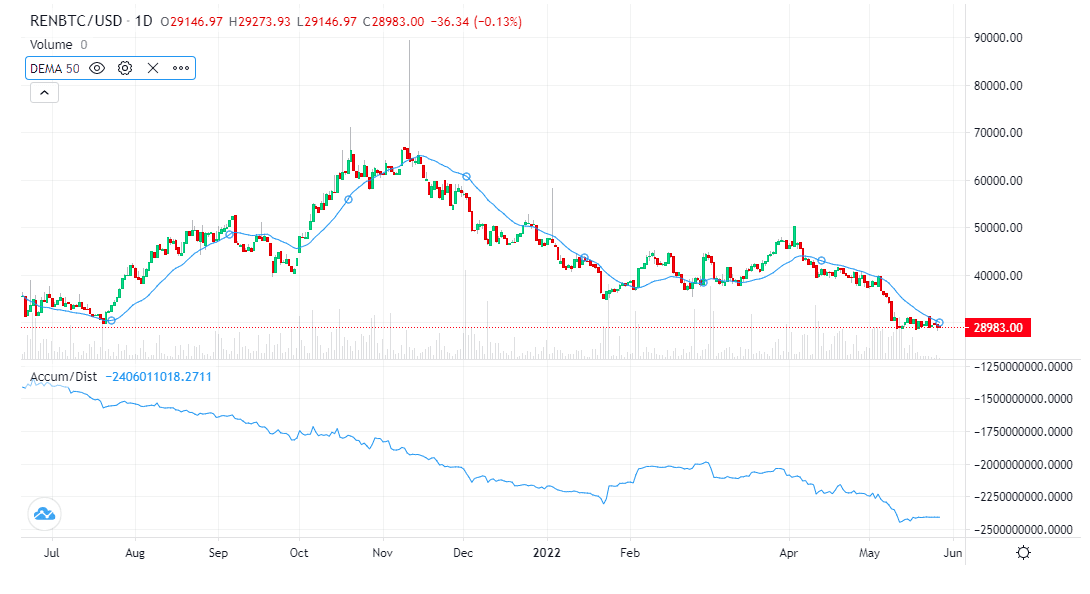Click the Nov label on the timeline
The height and width of the screenshot is (594, 1090).
383,552
